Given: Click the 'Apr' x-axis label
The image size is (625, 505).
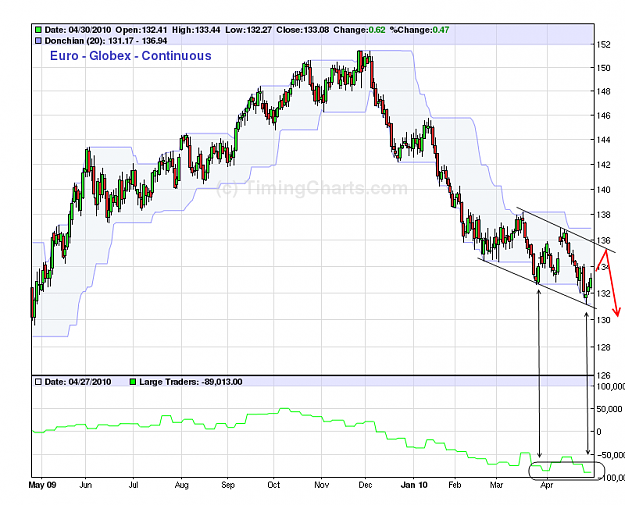Looking at the screenshot, I should click(547, 485).
